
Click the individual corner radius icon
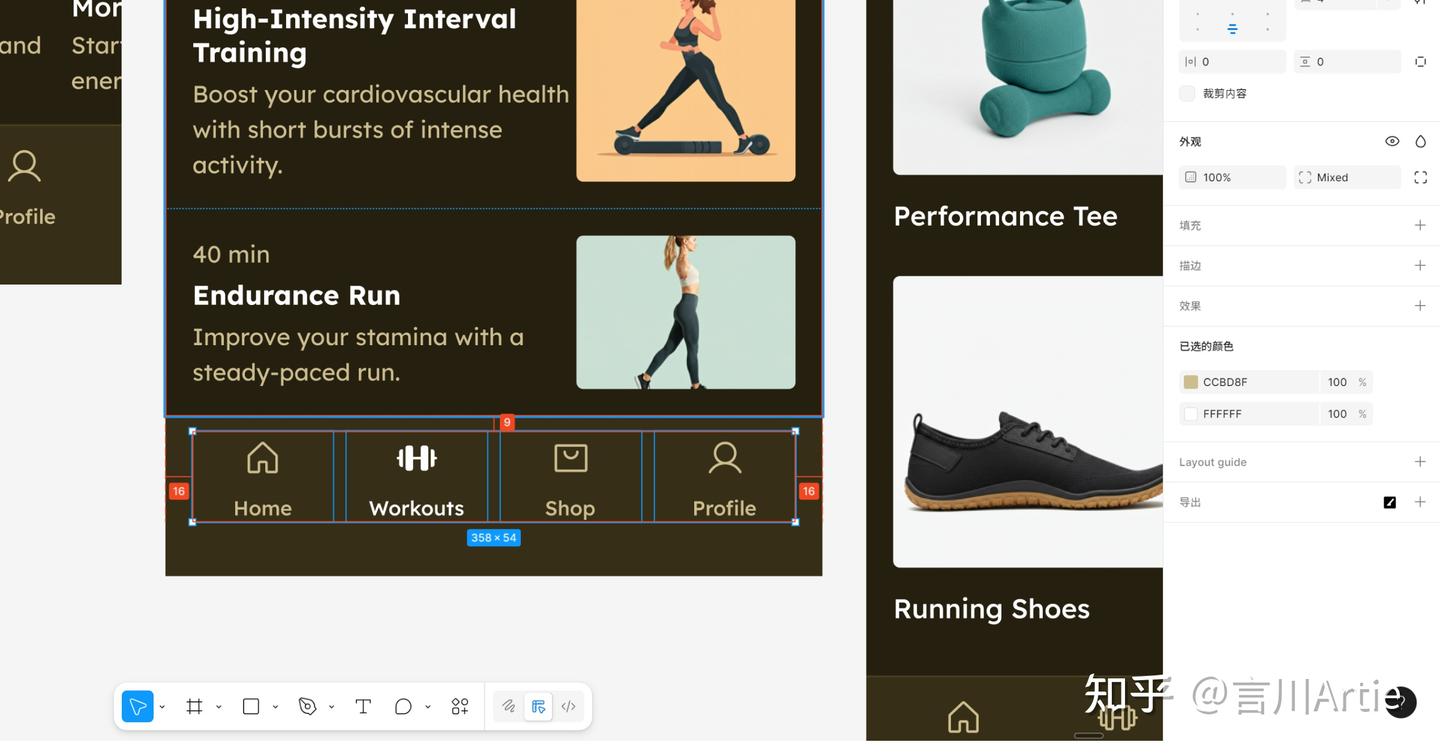1420,177
